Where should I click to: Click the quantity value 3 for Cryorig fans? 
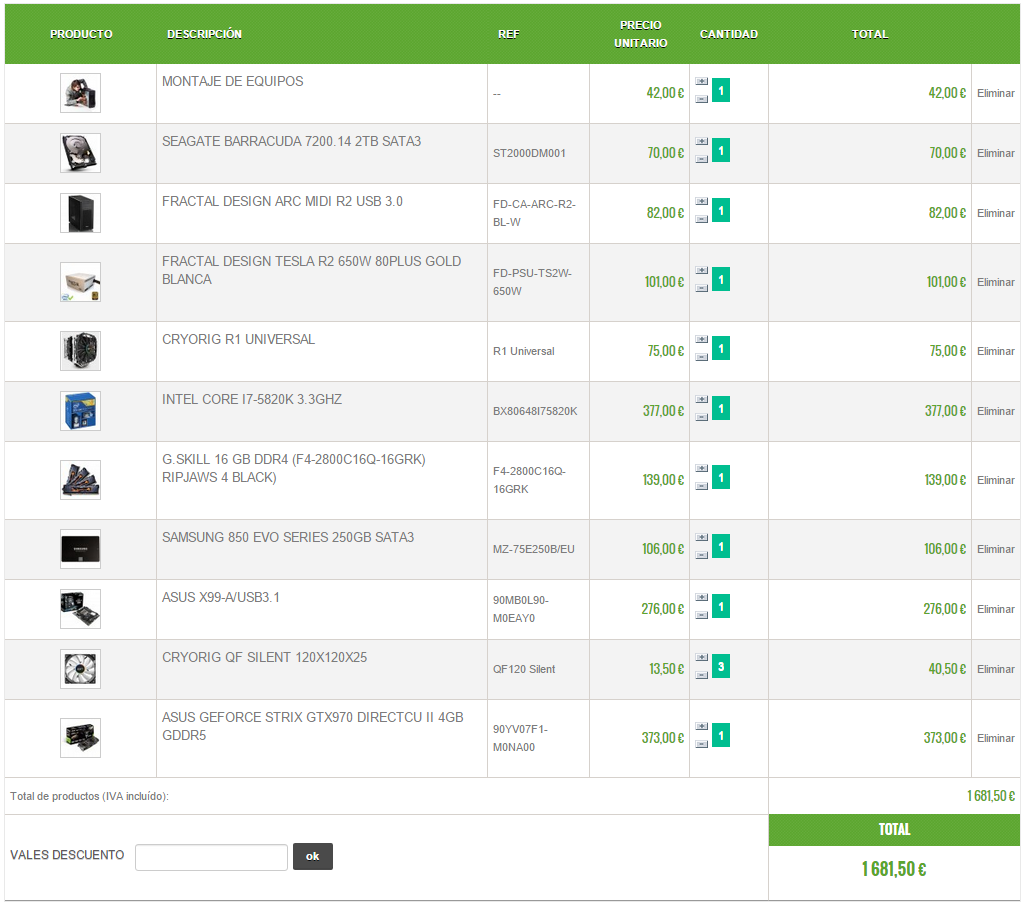click(x=721, y=667)
